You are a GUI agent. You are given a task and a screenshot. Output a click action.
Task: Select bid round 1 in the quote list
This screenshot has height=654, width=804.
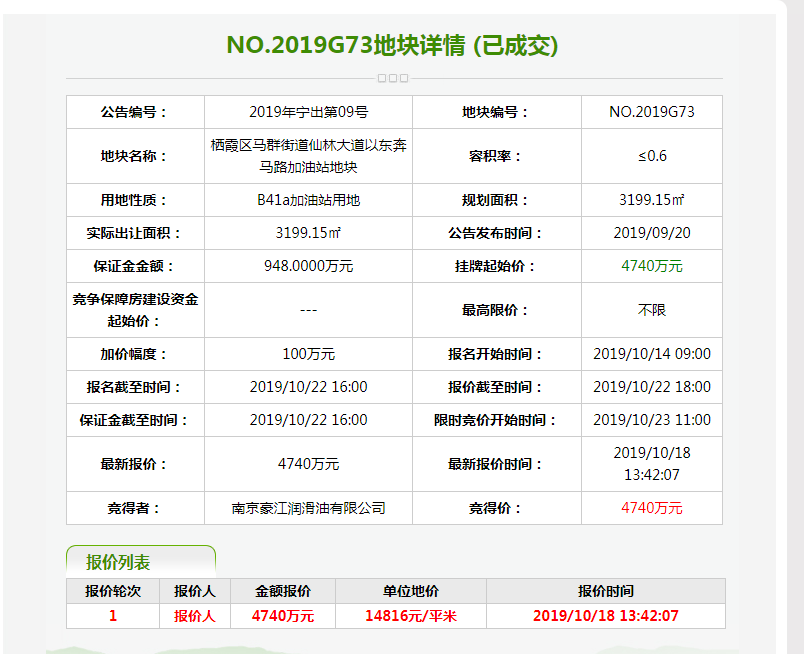pos(113,616)
